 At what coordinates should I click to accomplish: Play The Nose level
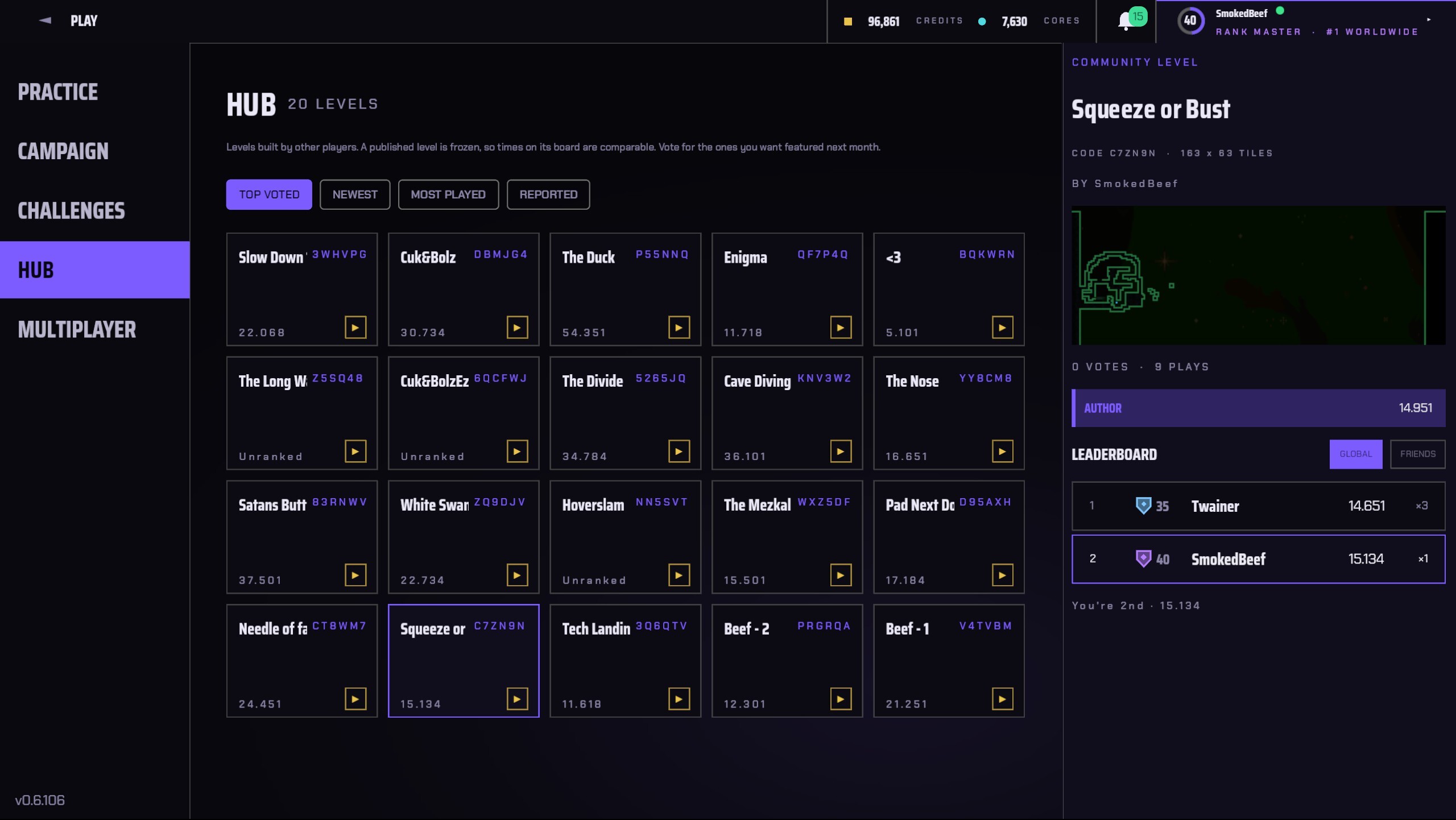[x=1002, y=452]
